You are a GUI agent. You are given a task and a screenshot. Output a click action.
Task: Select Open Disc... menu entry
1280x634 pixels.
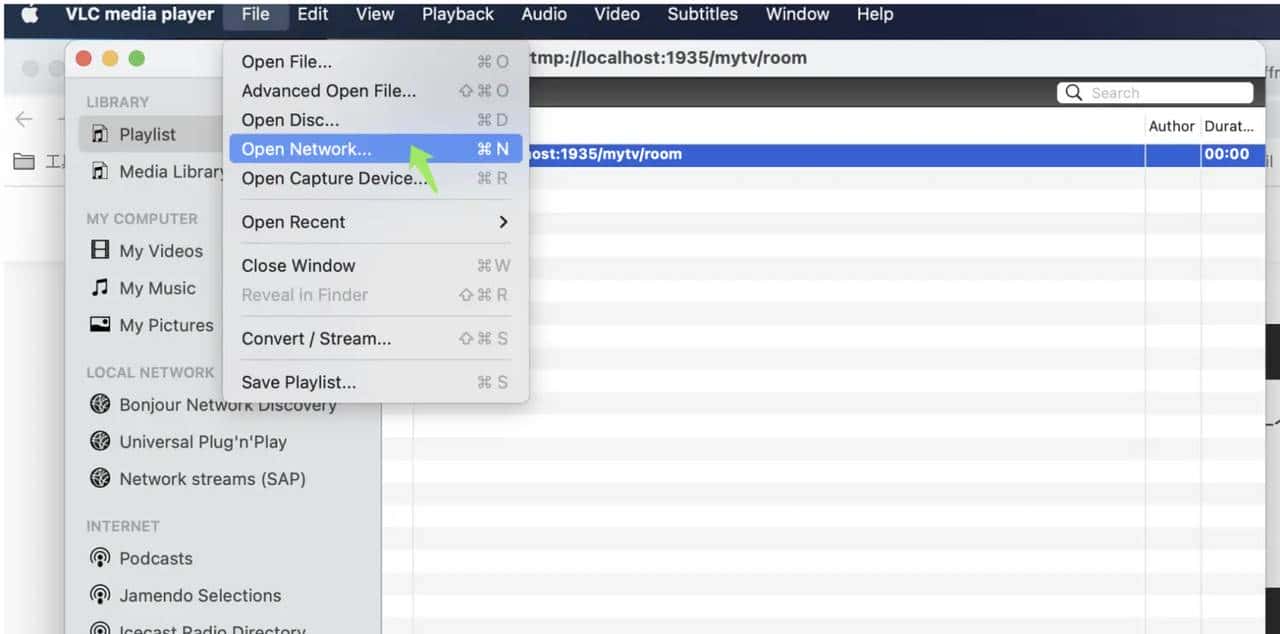click(375, 120)
